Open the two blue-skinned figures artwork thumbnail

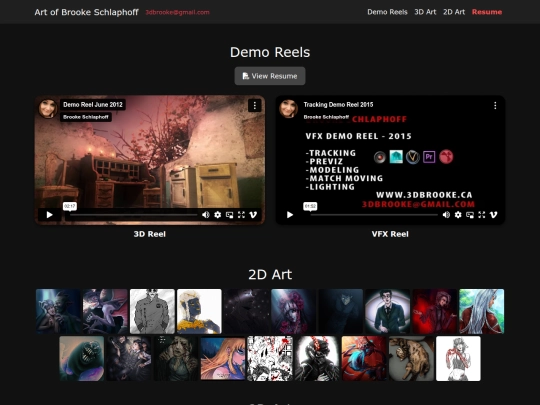point(58,311)
